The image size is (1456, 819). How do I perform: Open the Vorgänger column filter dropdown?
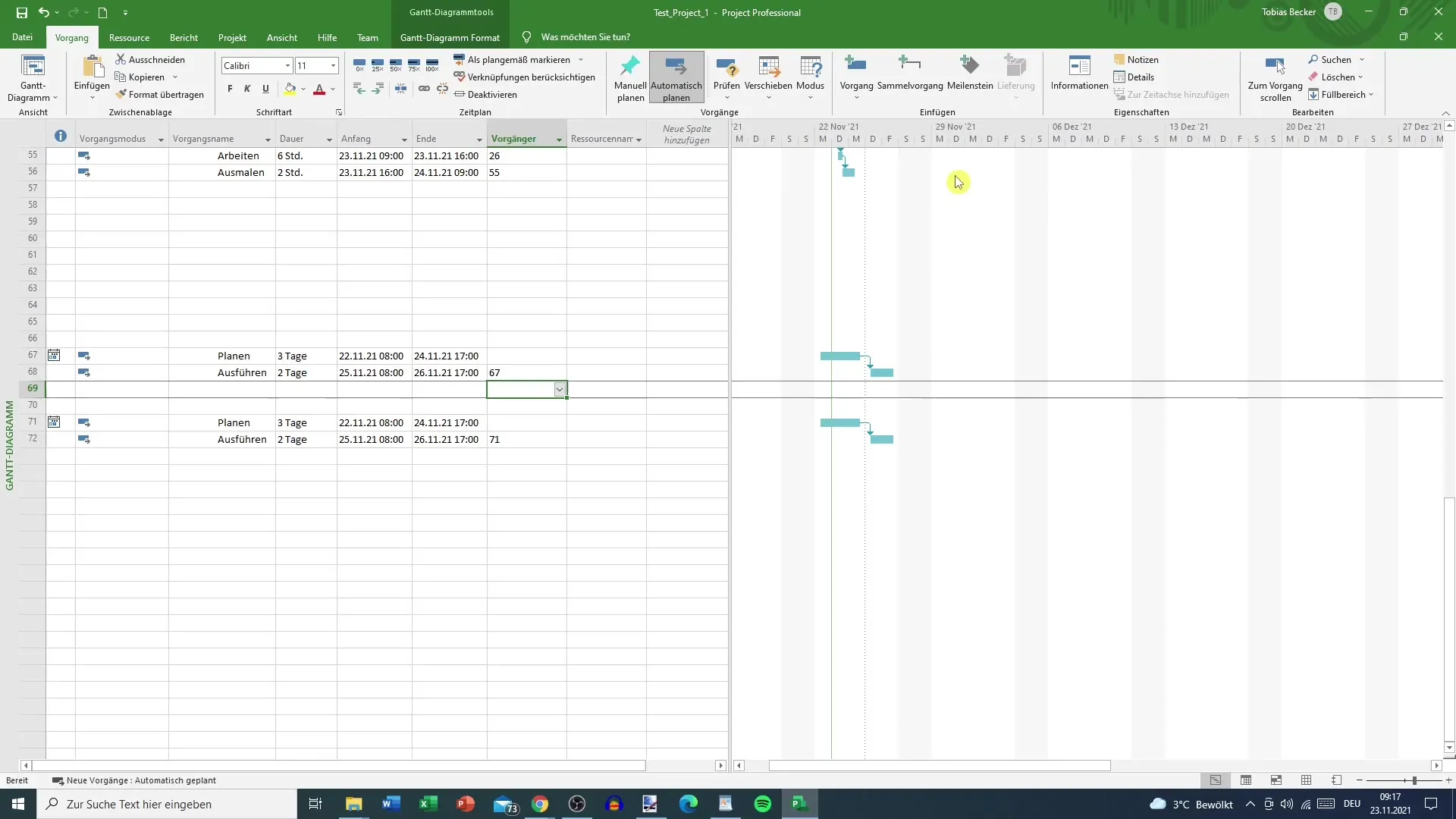pos(559,140)
